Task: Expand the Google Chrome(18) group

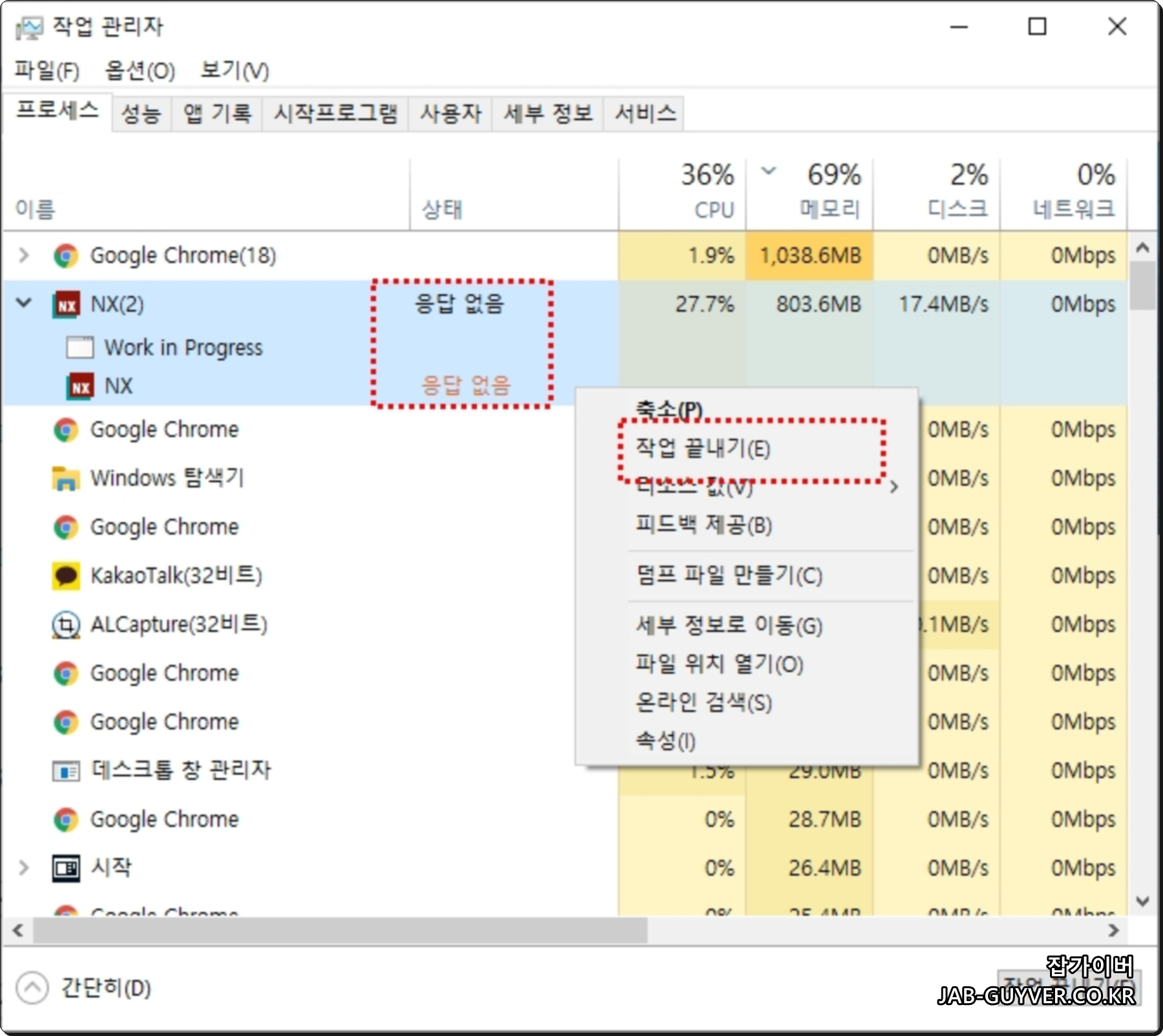Action: coord(24,255)
